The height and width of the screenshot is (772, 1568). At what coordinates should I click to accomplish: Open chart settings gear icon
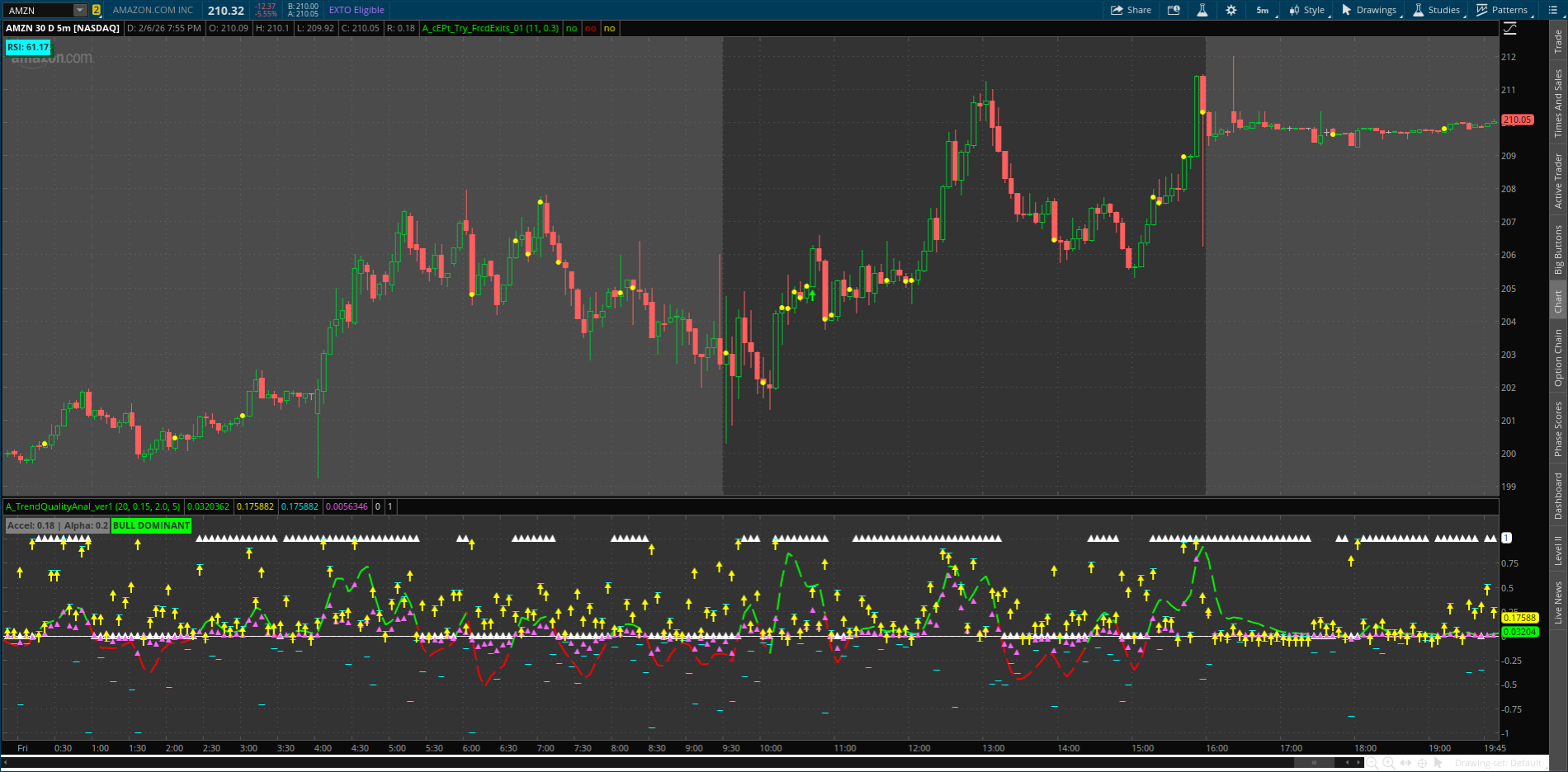[1231, 10]
